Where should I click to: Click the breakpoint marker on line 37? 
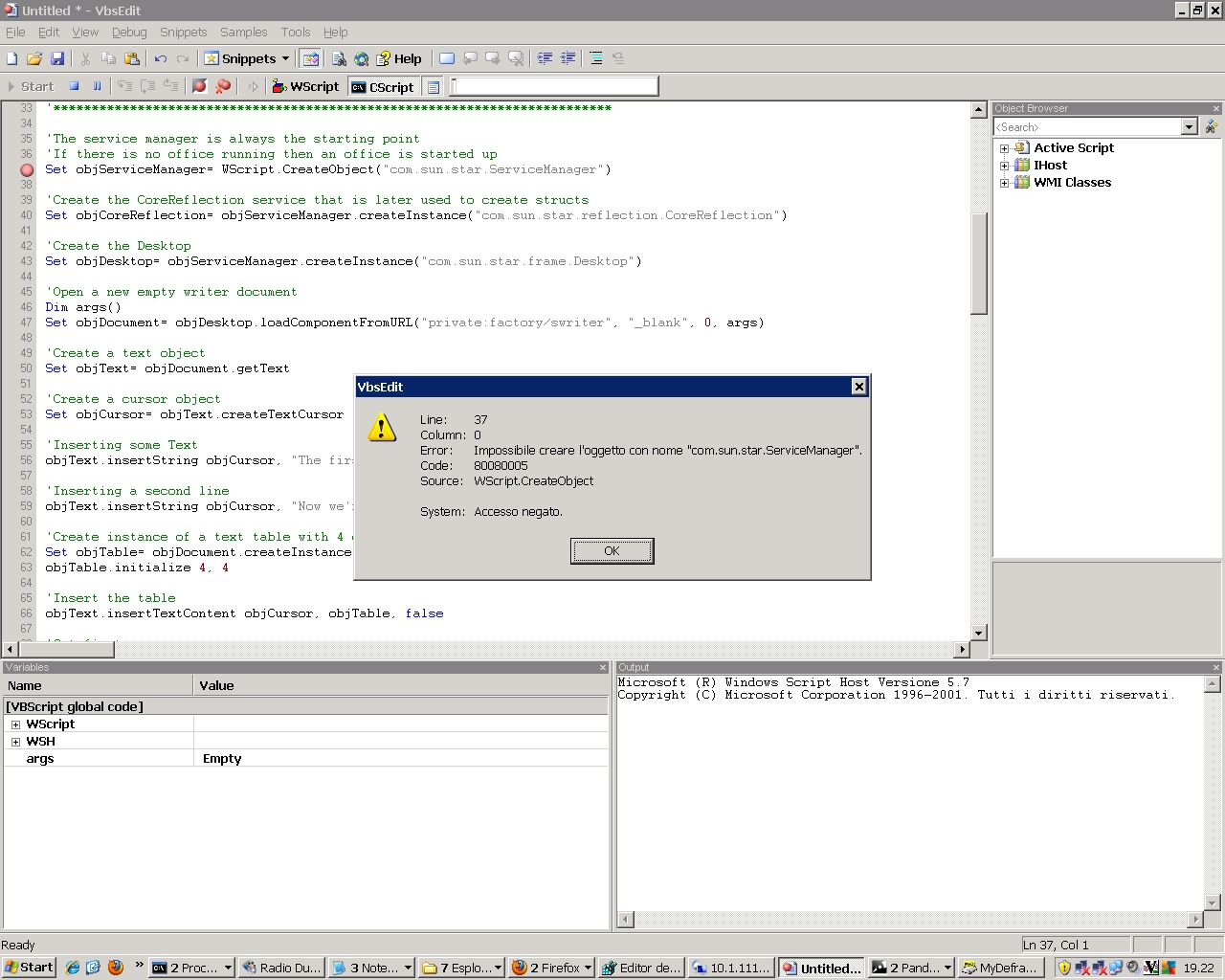coord(27,170)
